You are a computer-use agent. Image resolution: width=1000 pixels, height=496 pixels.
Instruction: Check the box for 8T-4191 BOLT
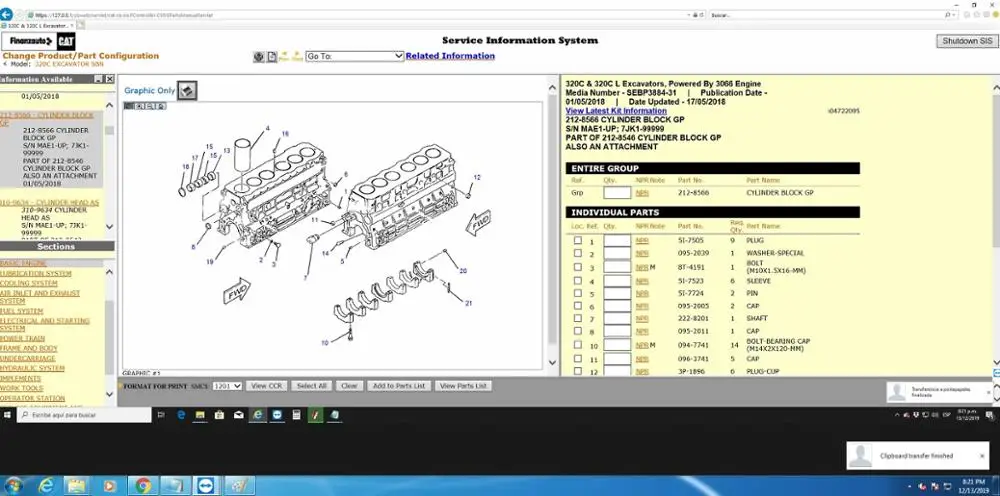[578, 267]
